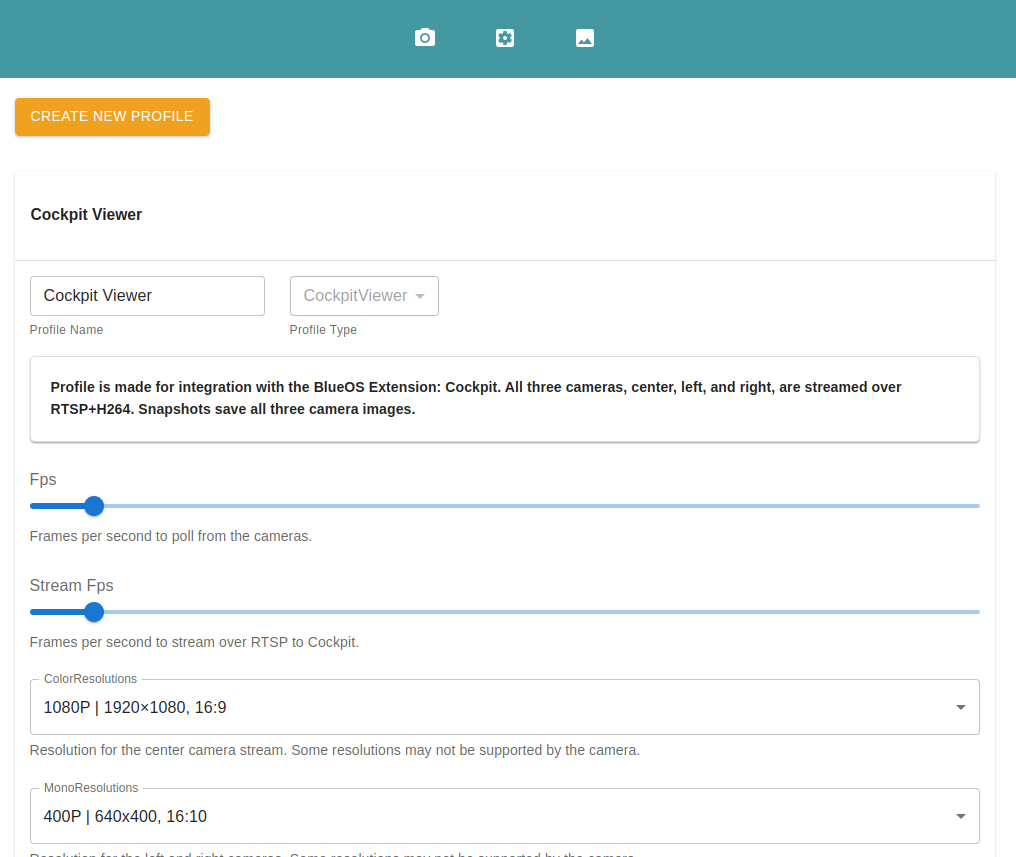Expand the ColorResolutions dropdown
The height and width of the screenshot is (857, 1016).
point(505,707)
